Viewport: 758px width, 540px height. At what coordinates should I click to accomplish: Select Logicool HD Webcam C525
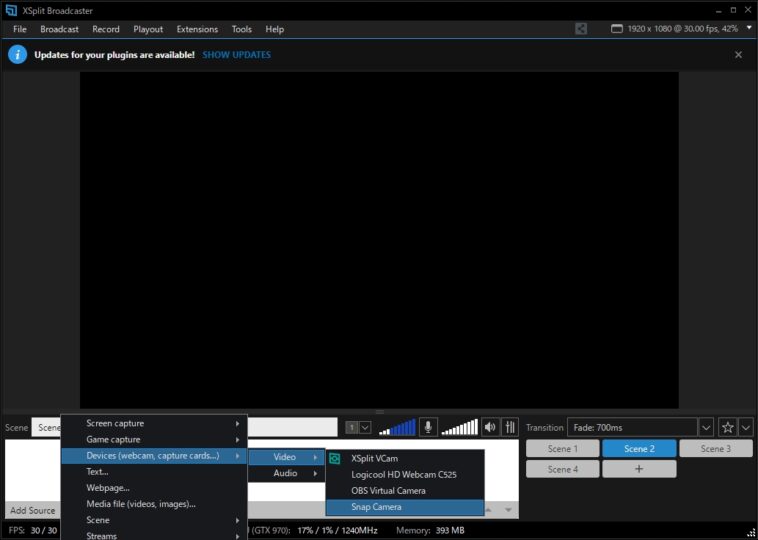405,475
